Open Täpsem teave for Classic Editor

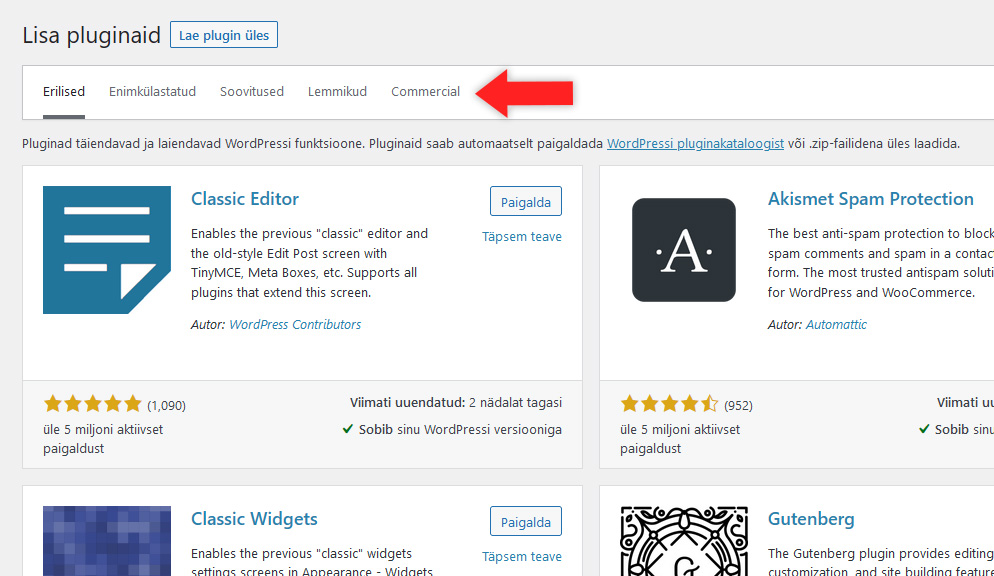[x=522, y=237]
